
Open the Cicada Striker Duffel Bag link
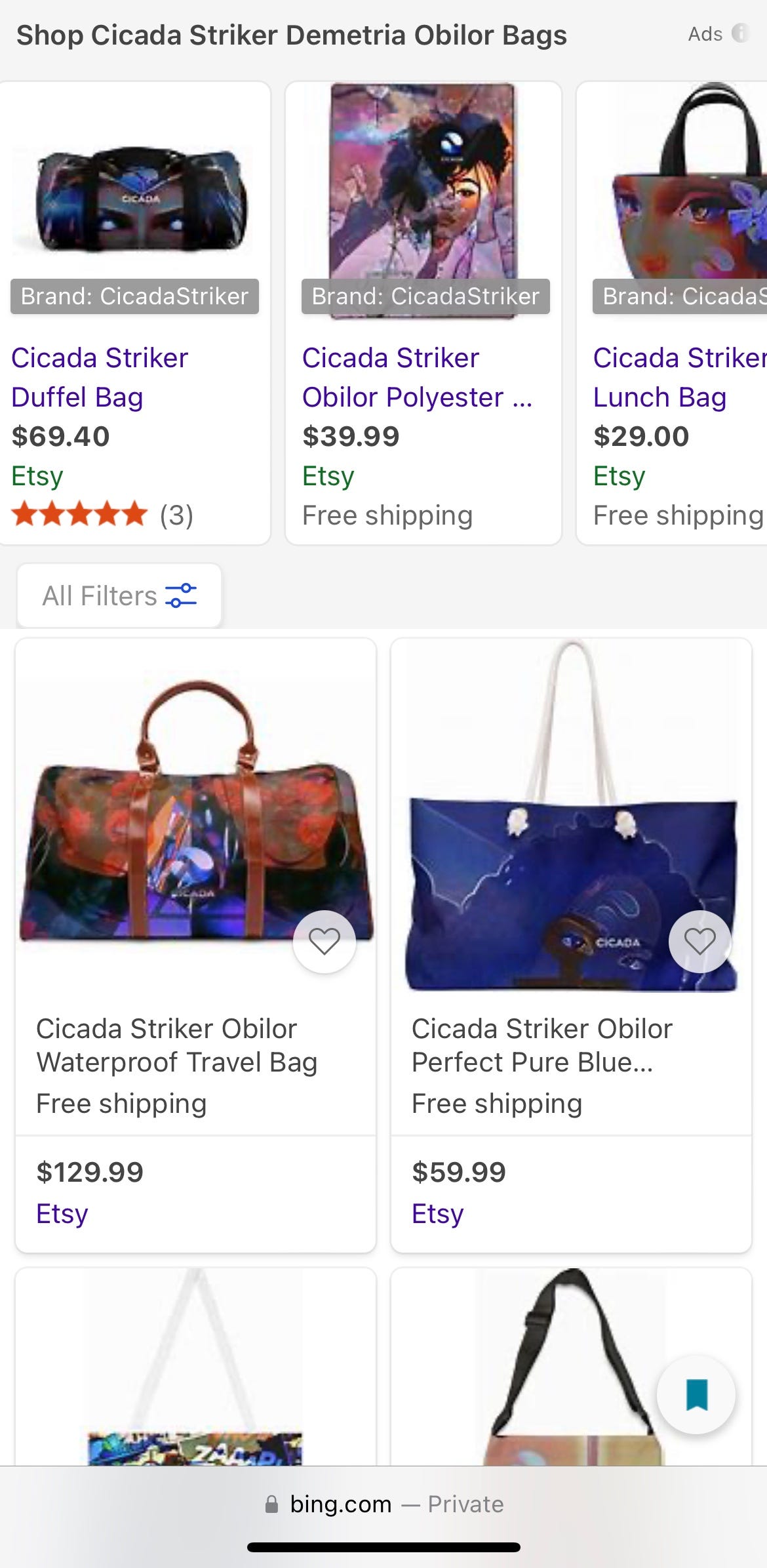[x=100, y=378]
